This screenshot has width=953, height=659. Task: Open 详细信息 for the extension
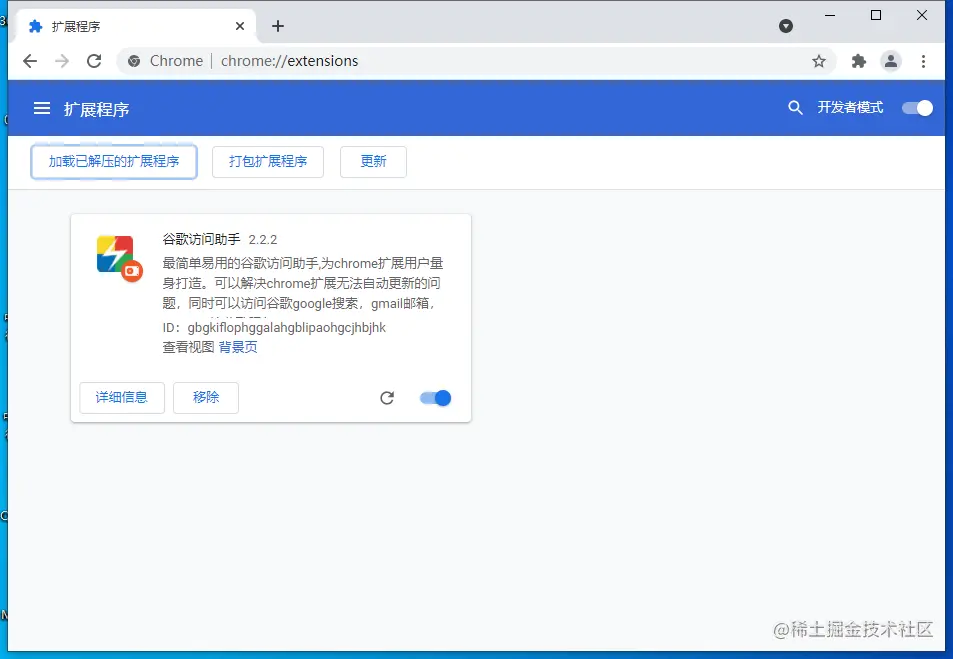pos(122,398)
